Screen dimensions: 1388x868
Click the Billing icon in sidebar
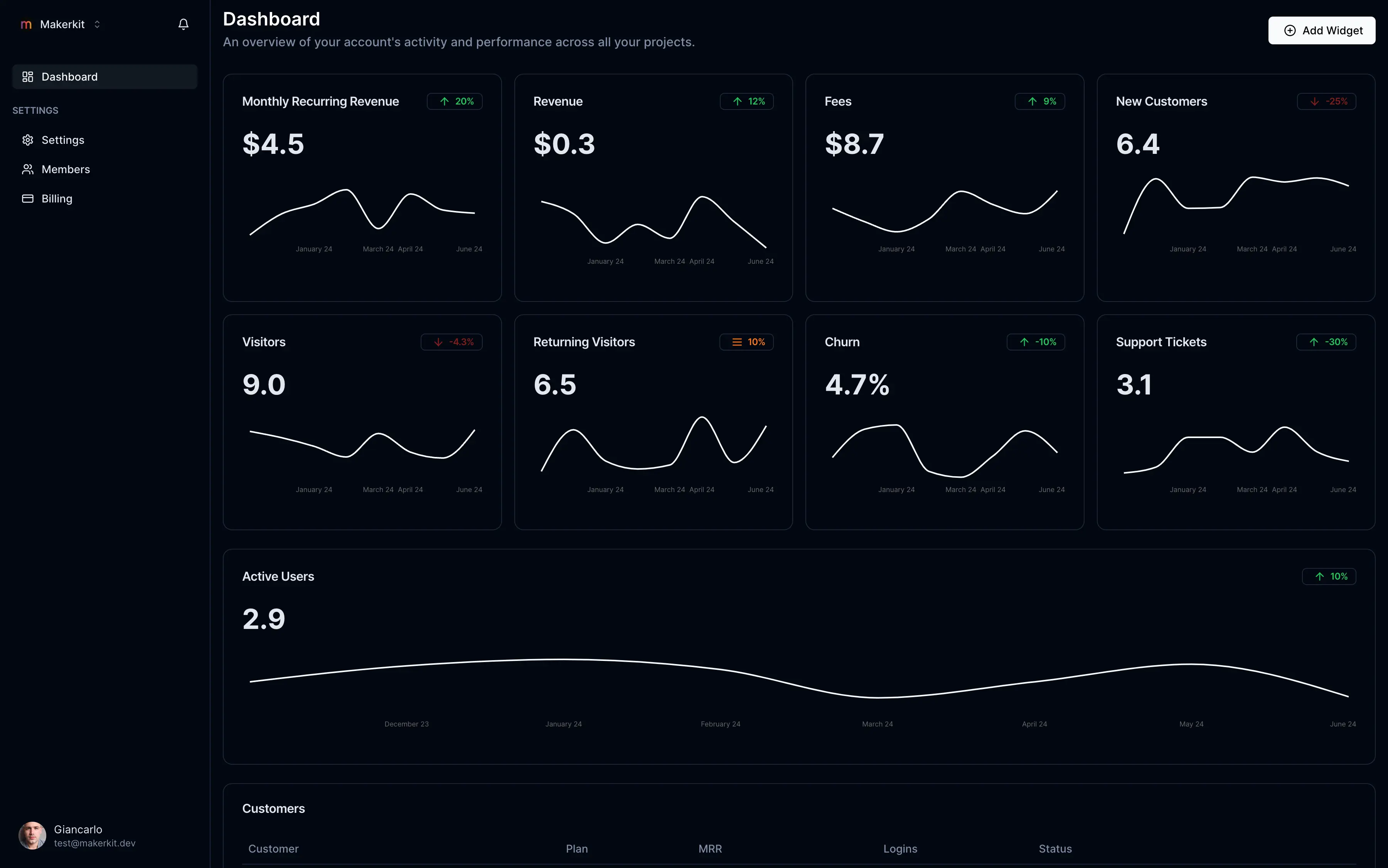pos(27,198)
